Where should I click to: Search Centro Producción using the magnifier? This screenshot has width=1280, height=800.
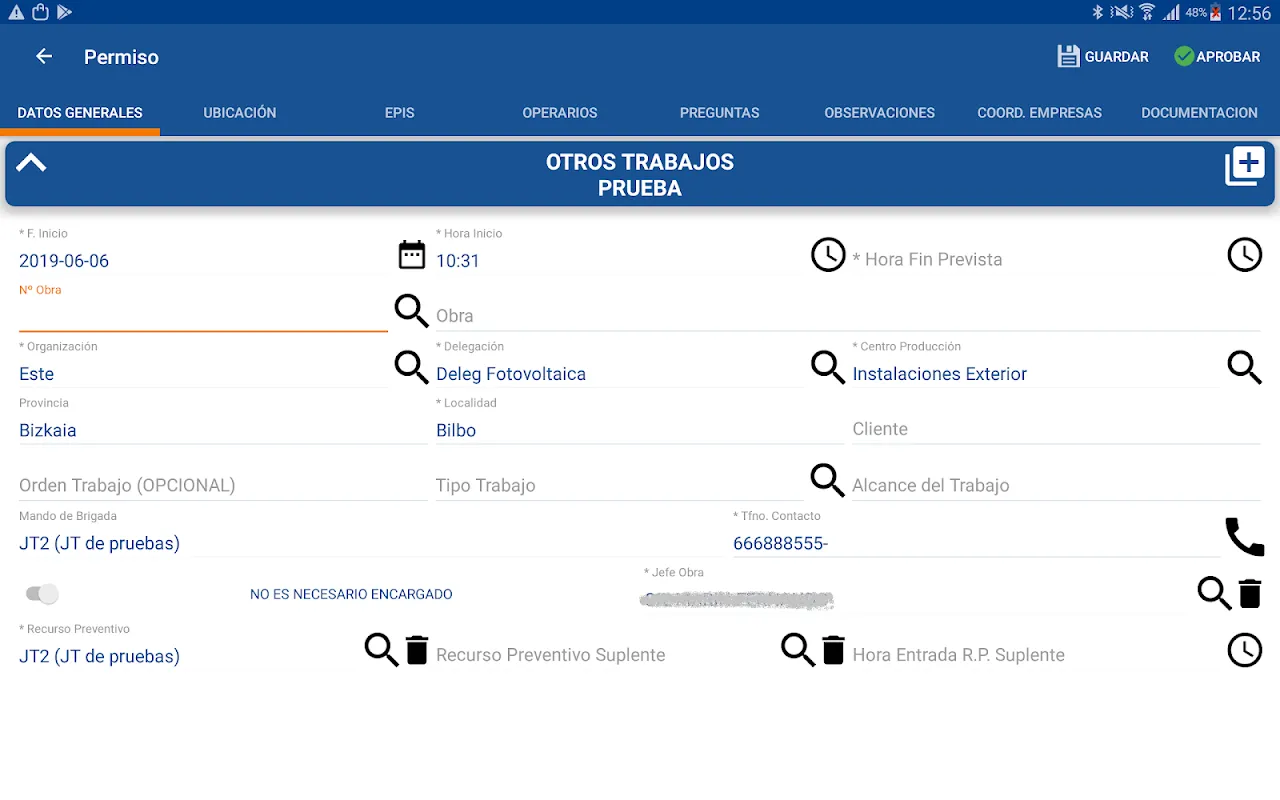[x=1244, y=367]
